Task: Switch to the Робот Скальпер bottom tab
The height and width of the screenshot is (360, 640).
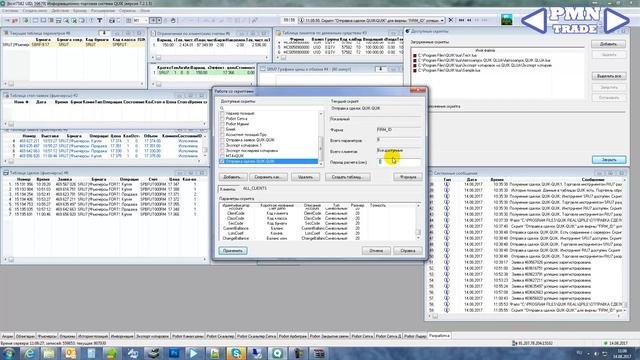Action: tap(220, 336)
